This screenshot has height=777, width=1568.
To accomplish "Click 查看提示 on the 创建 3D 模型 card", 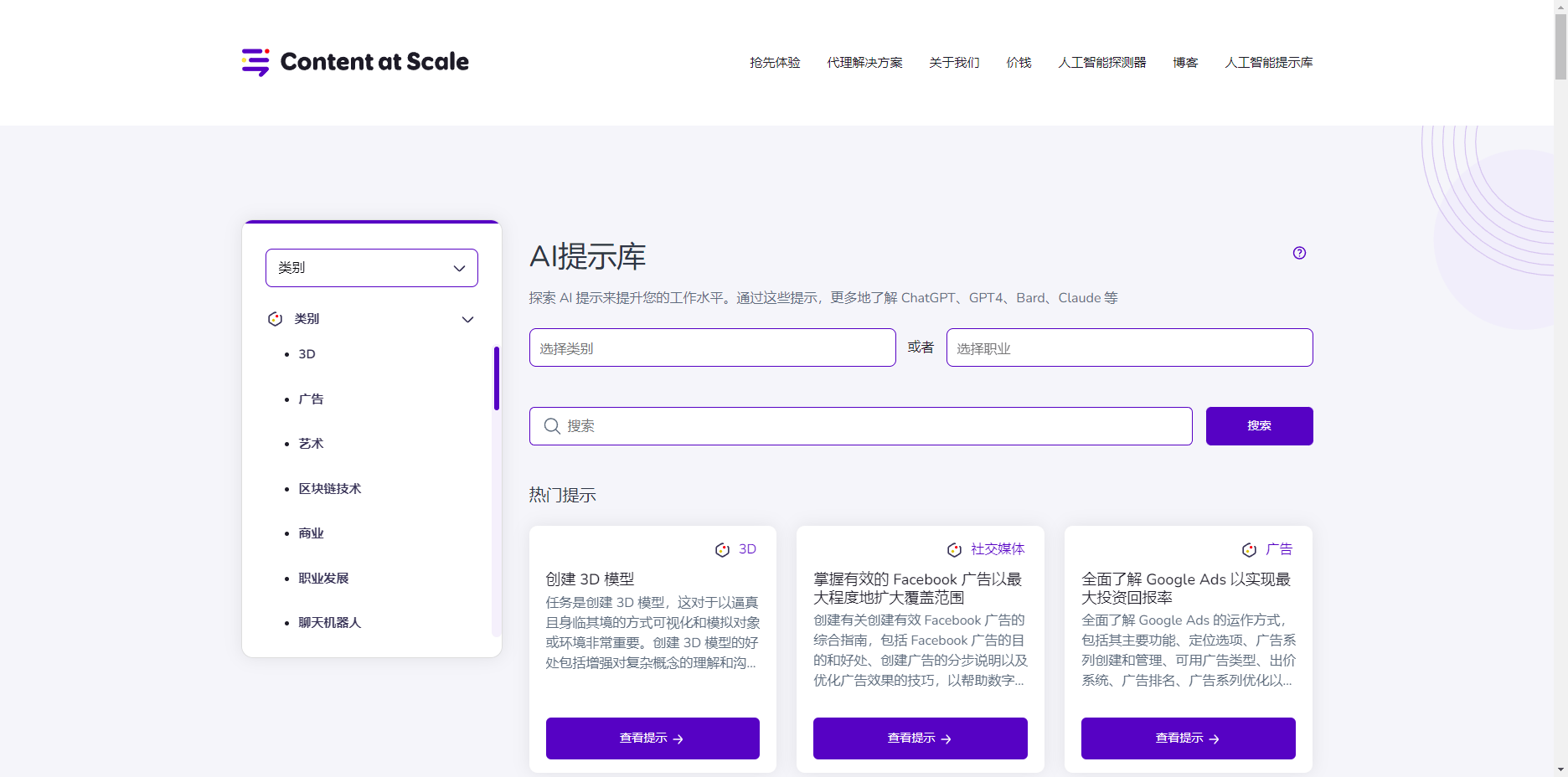I will [652, 738].
